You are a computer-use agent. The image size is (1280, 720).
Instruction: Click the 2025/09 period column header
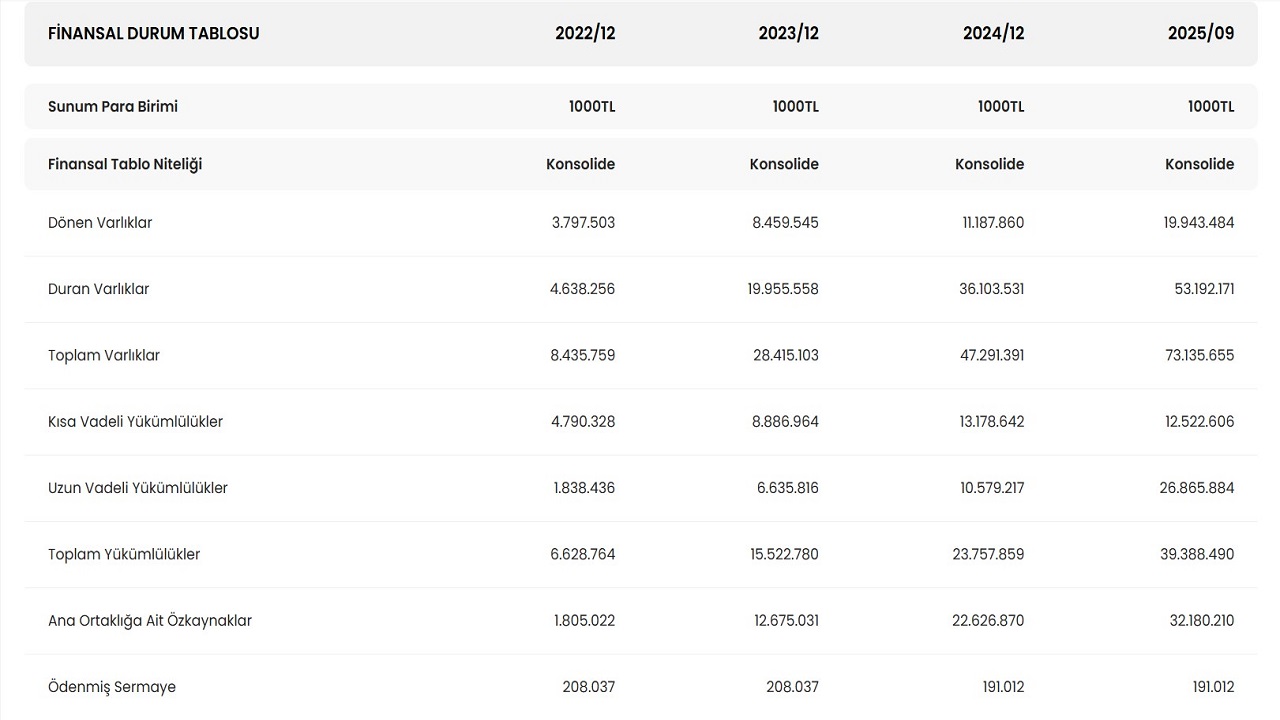tap(1200, 33)
